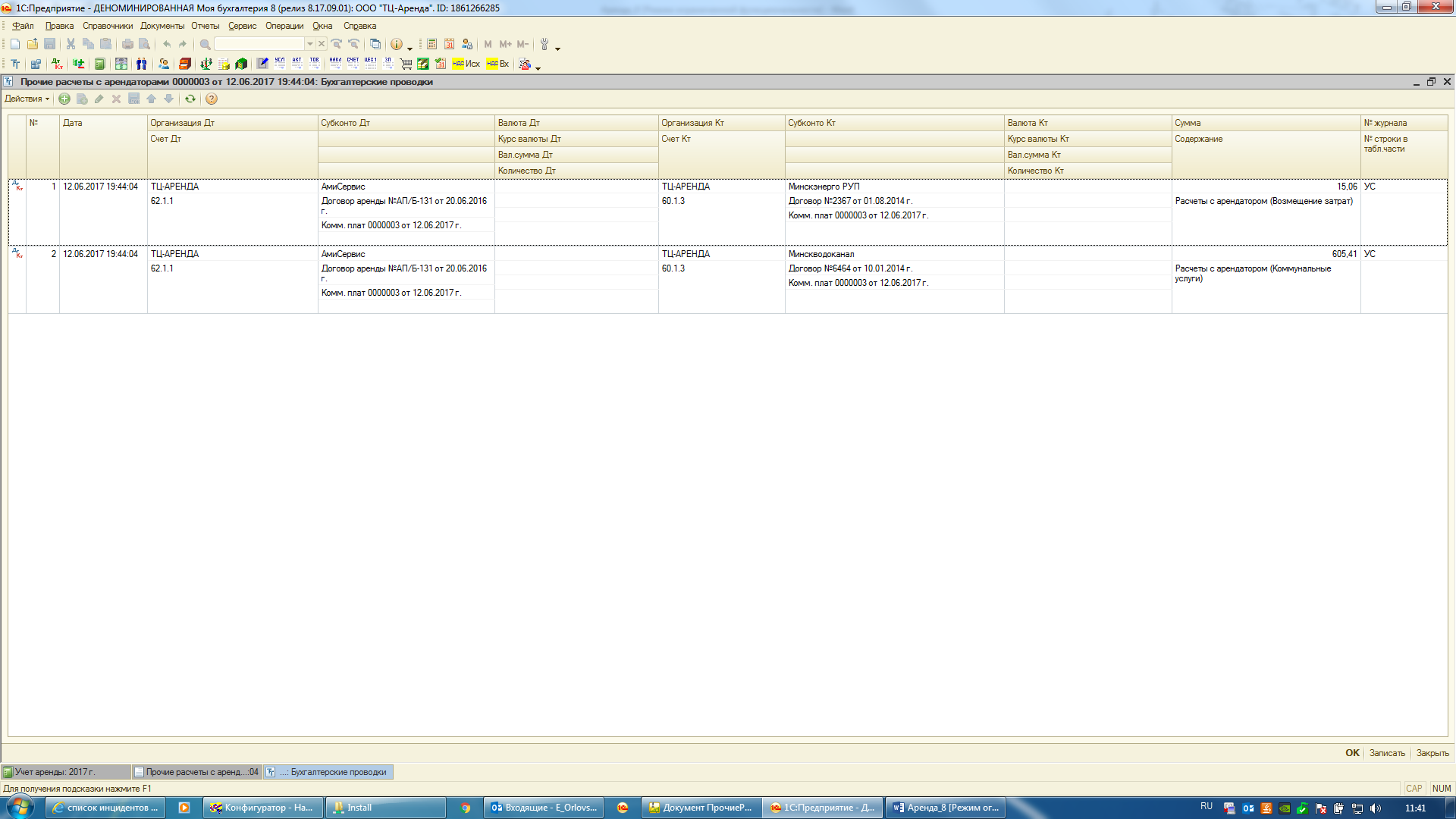Open the Отчеты menu
The image size is (1456, 819).
pos(205,26)
